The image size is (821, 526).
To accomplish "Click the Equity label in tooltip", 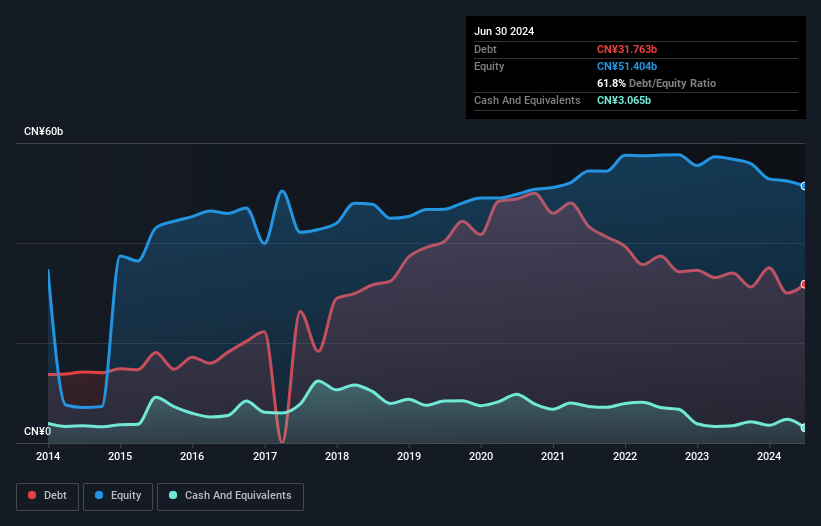I will pos(489,66).
